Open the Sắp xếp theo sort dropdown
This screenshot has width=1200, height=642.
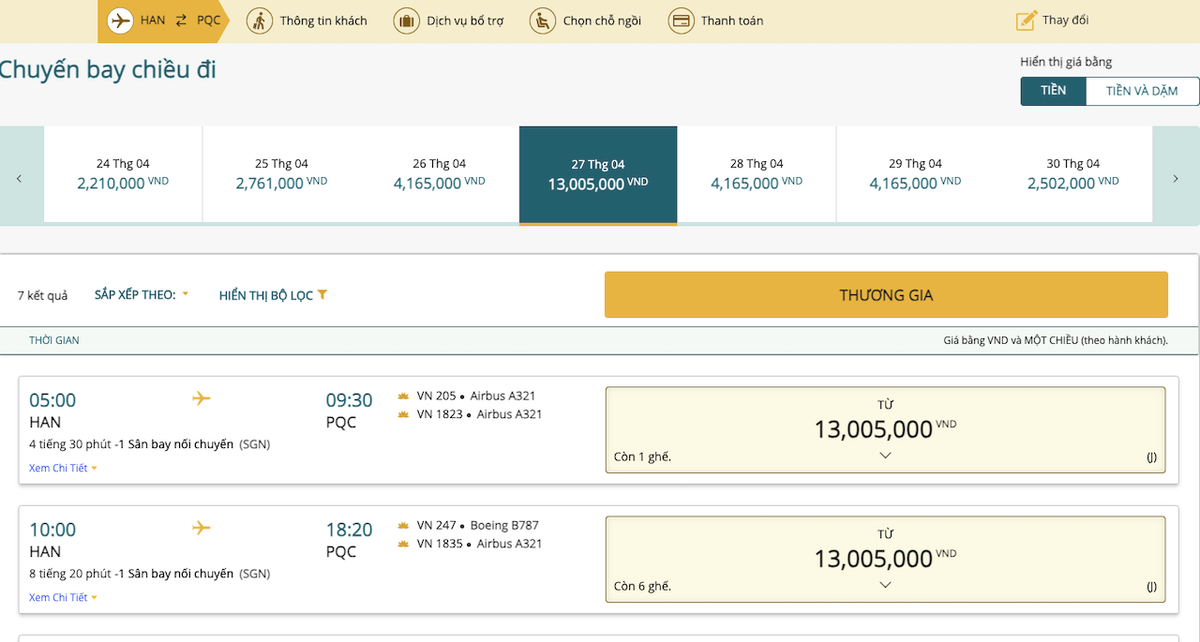[141, 295]
